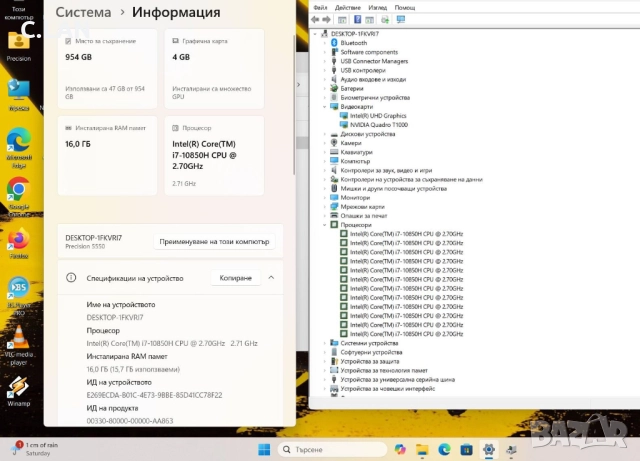Open File Explorer from the taskbar
640x461 pixels.
(x=422, y=449)
